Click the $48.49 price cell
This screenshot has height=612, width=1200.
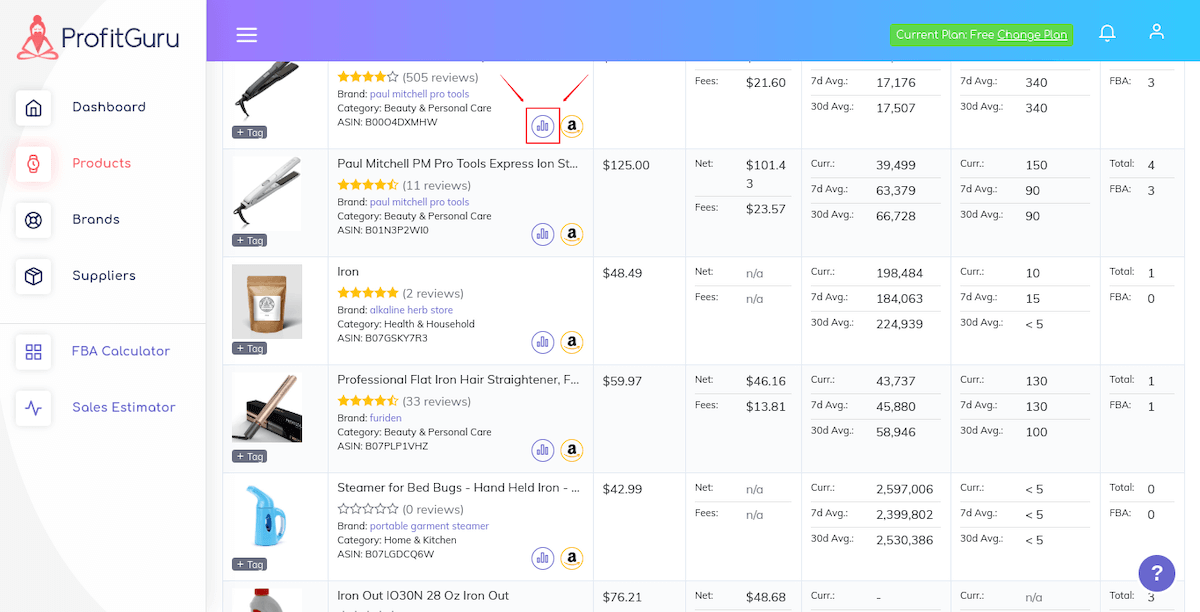tap(623, 273)
